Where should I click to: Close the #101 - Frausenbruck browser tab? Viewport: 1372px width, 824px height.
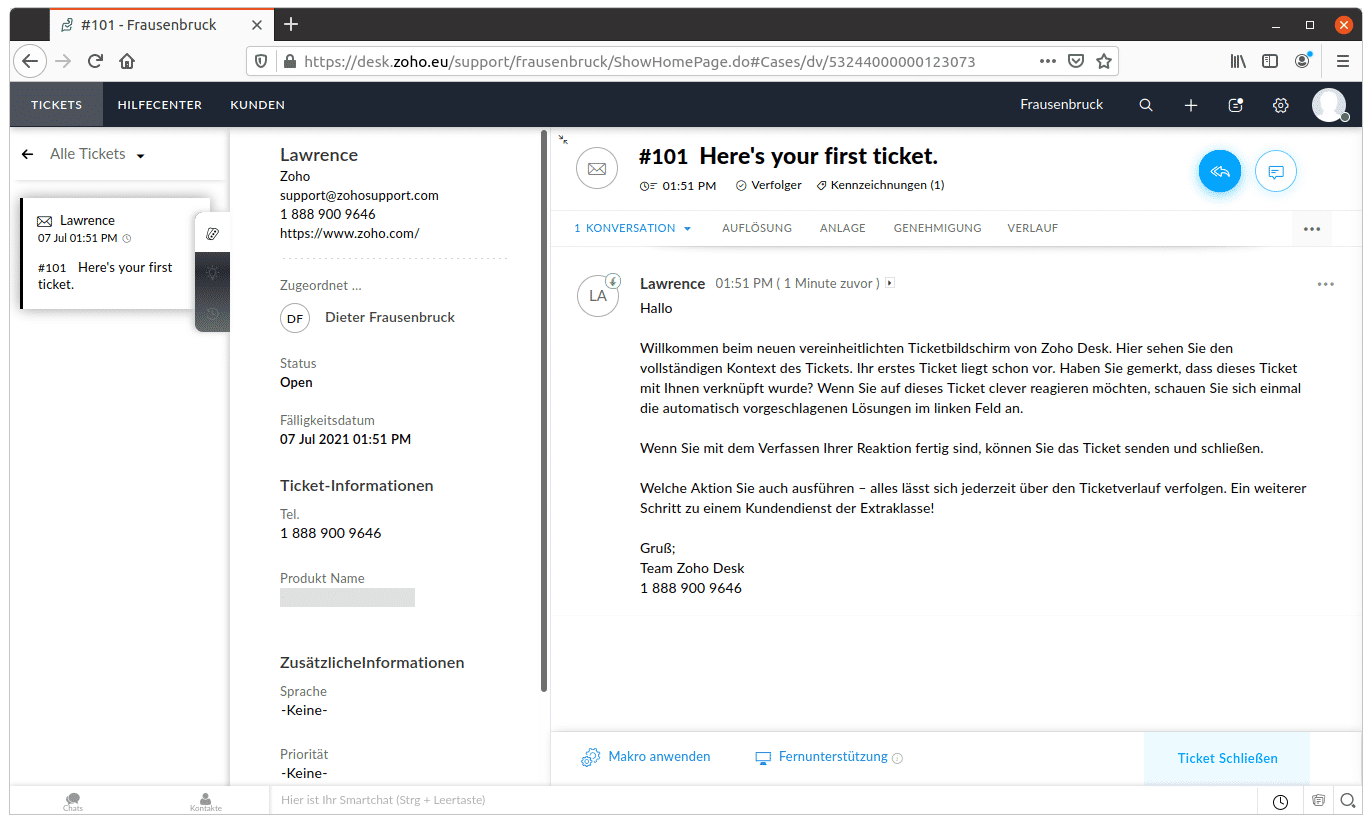pos(257,25)
